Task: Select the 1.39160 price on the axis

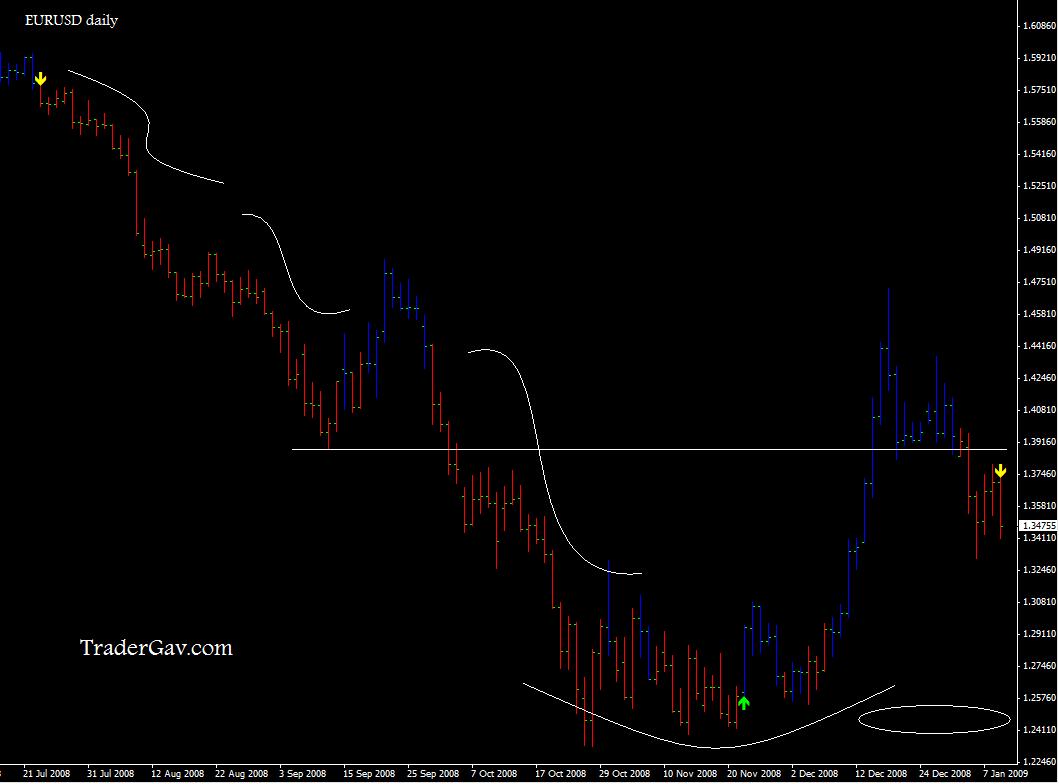Action: 1037,442
